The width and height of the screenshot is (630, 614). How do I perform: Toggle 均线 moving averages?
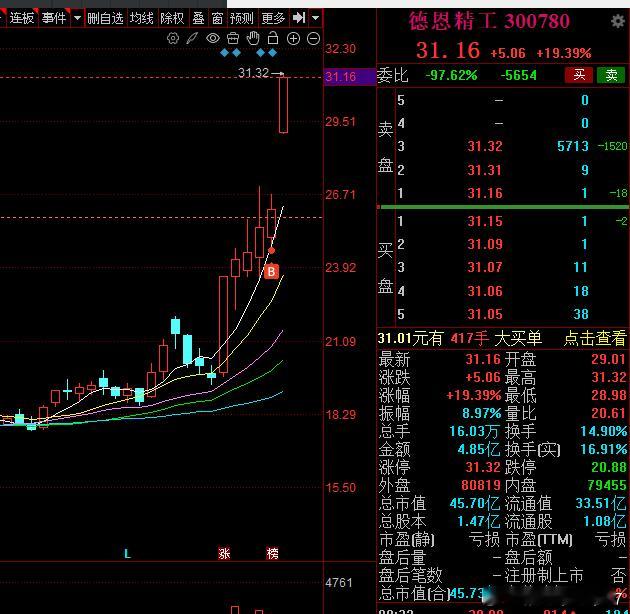click(141, 18)
